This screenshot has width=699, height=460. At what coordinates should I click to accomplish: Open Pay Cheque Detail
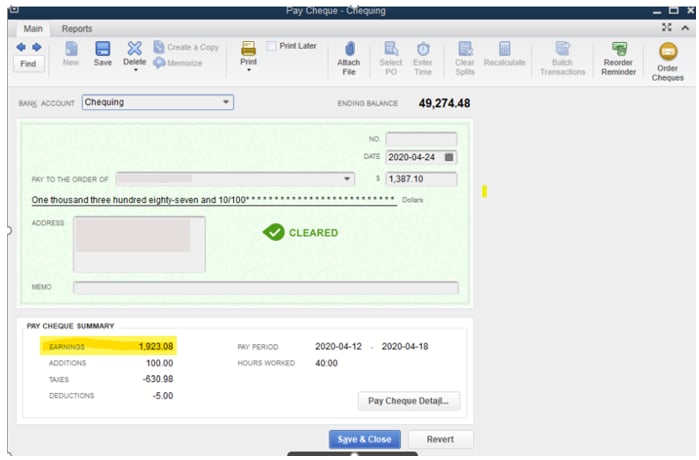[409, 401]
